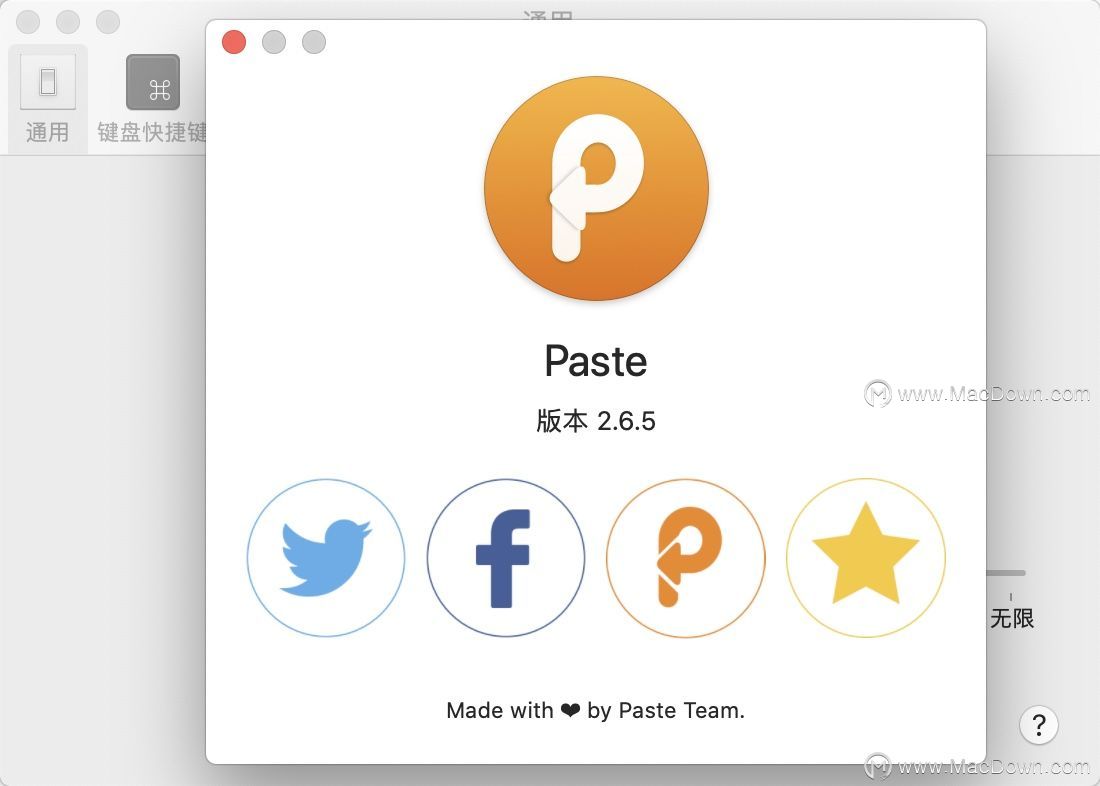Open Paste's Facebook page via f icon
1100x786 pixels.
[x=506, y=558]
